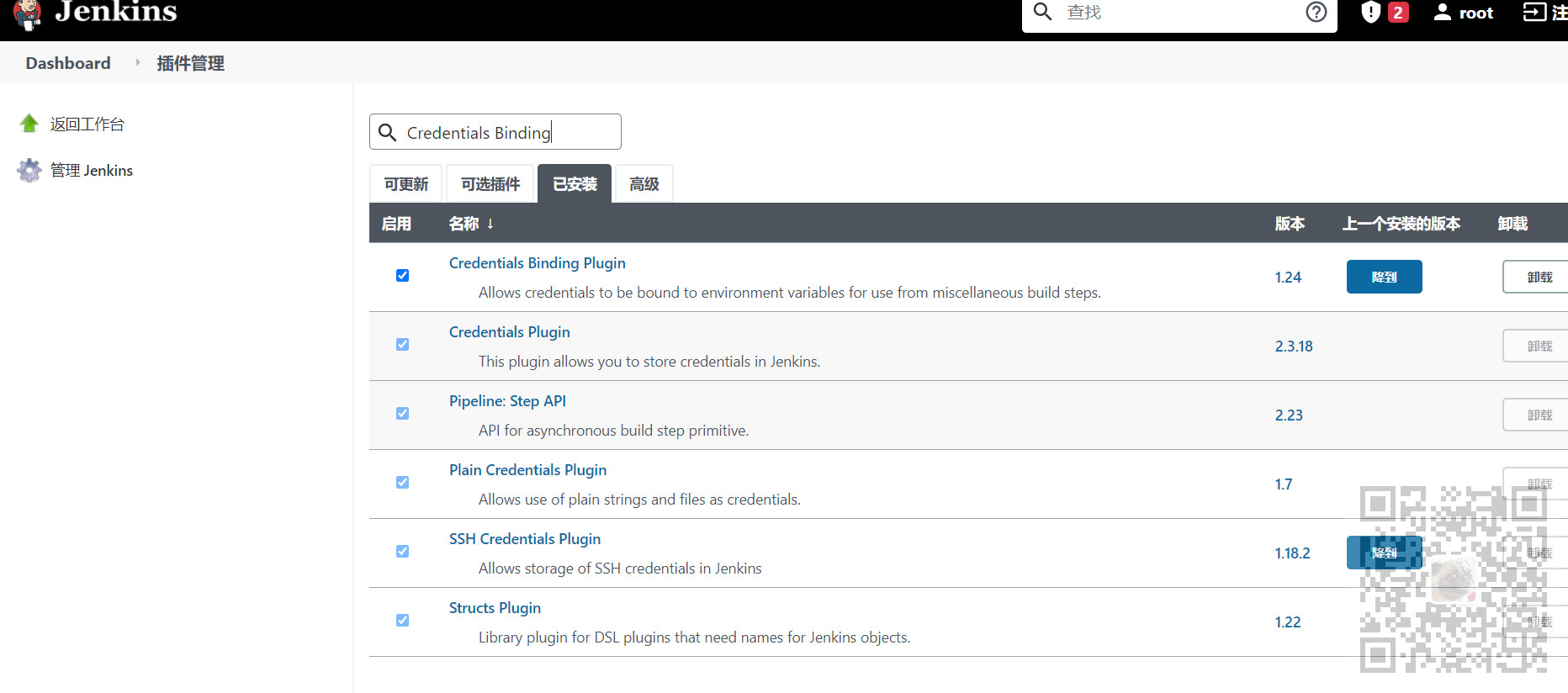Click version 1.24 of Credentials Binding Plugin
This screenshot has width=1568, height=693.
(1288, 278)
